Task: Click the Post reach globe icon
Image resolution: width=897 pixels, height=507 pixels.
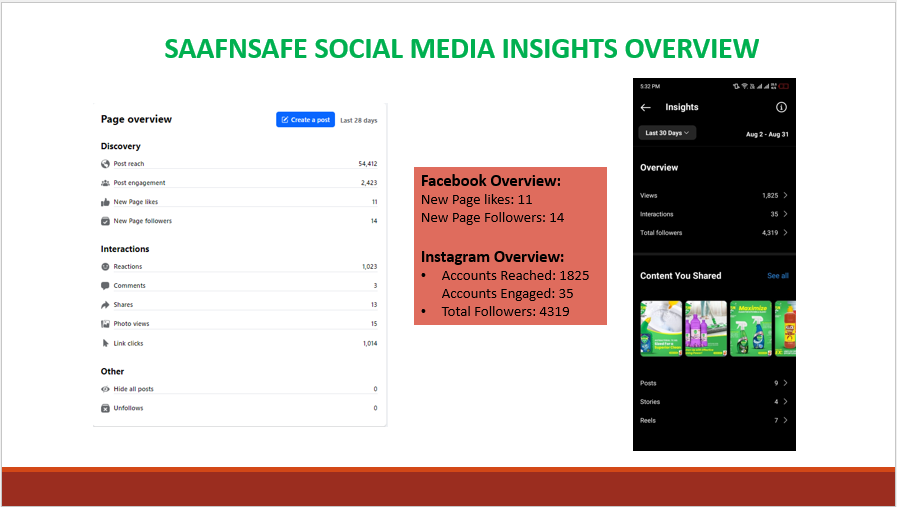Action: (x=106, y=164)
